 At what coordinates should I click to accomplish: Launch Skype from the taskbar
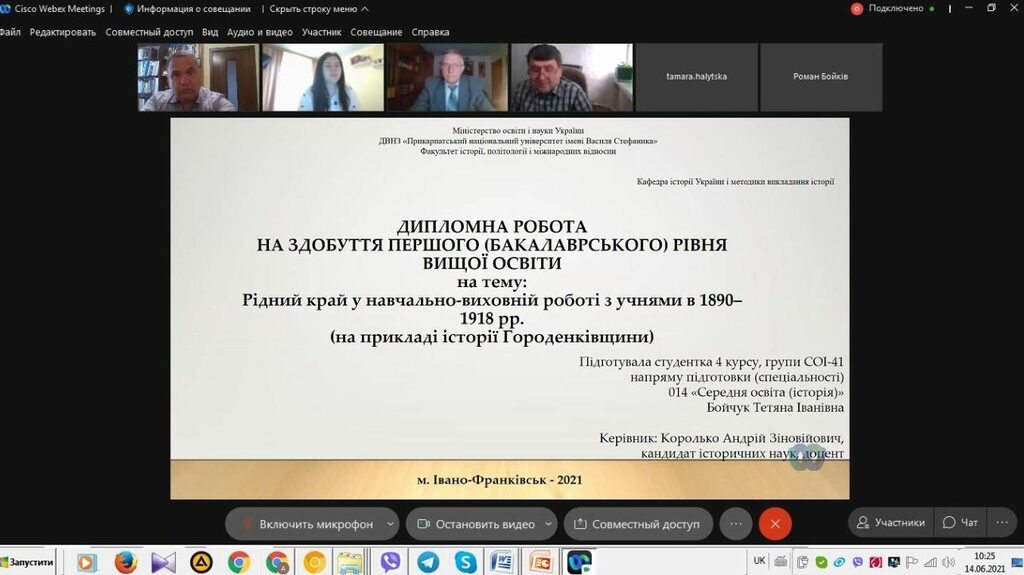point(465,562)
